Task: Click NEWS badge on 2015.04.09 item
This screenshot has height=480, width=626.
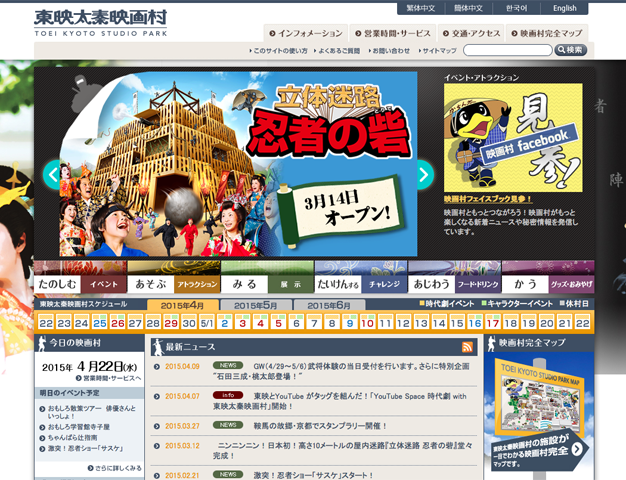Action: (228, 365)
